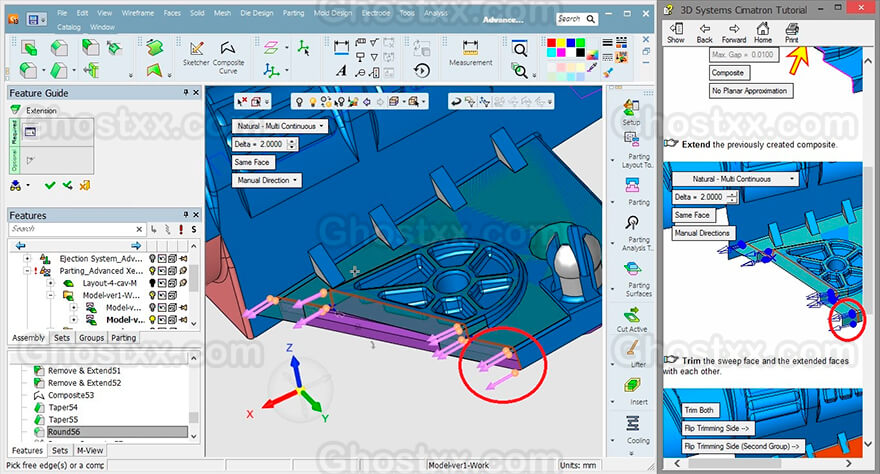Click the orange Cancel icon in Feature Guide
The image size is (880, 474).
coord(85,185)
